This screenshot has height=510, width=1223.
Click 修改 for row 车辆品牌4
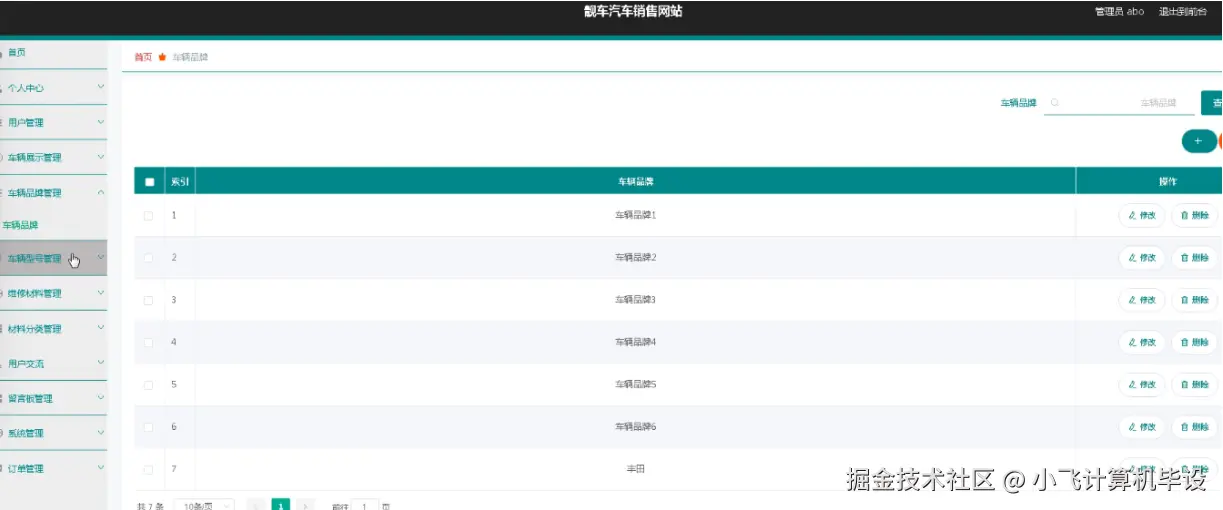(1142, 342)
